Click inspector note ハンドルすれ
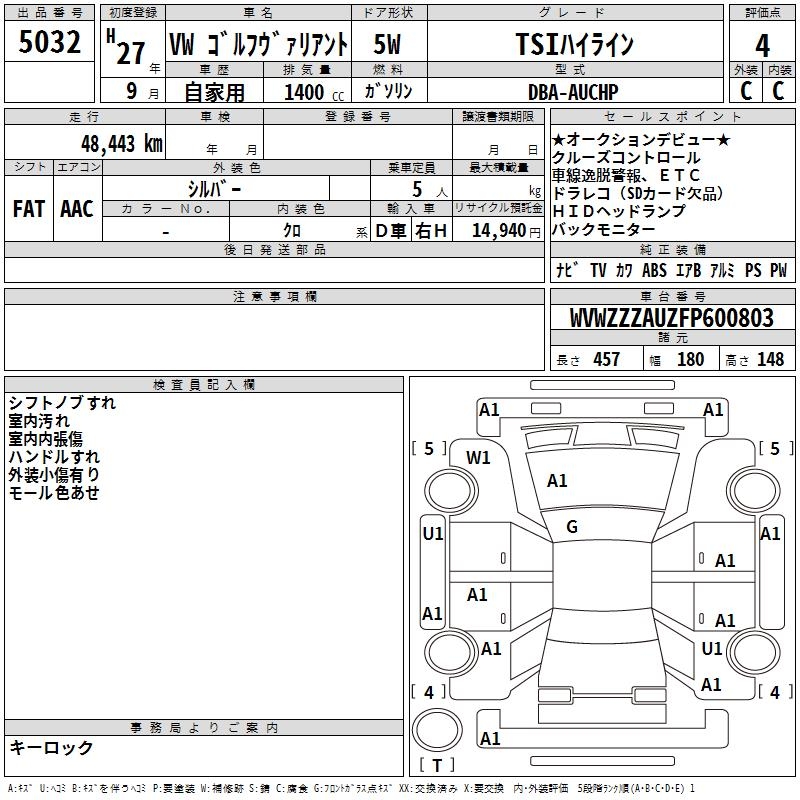The image size is (800, 800). [x=54, y=457]
